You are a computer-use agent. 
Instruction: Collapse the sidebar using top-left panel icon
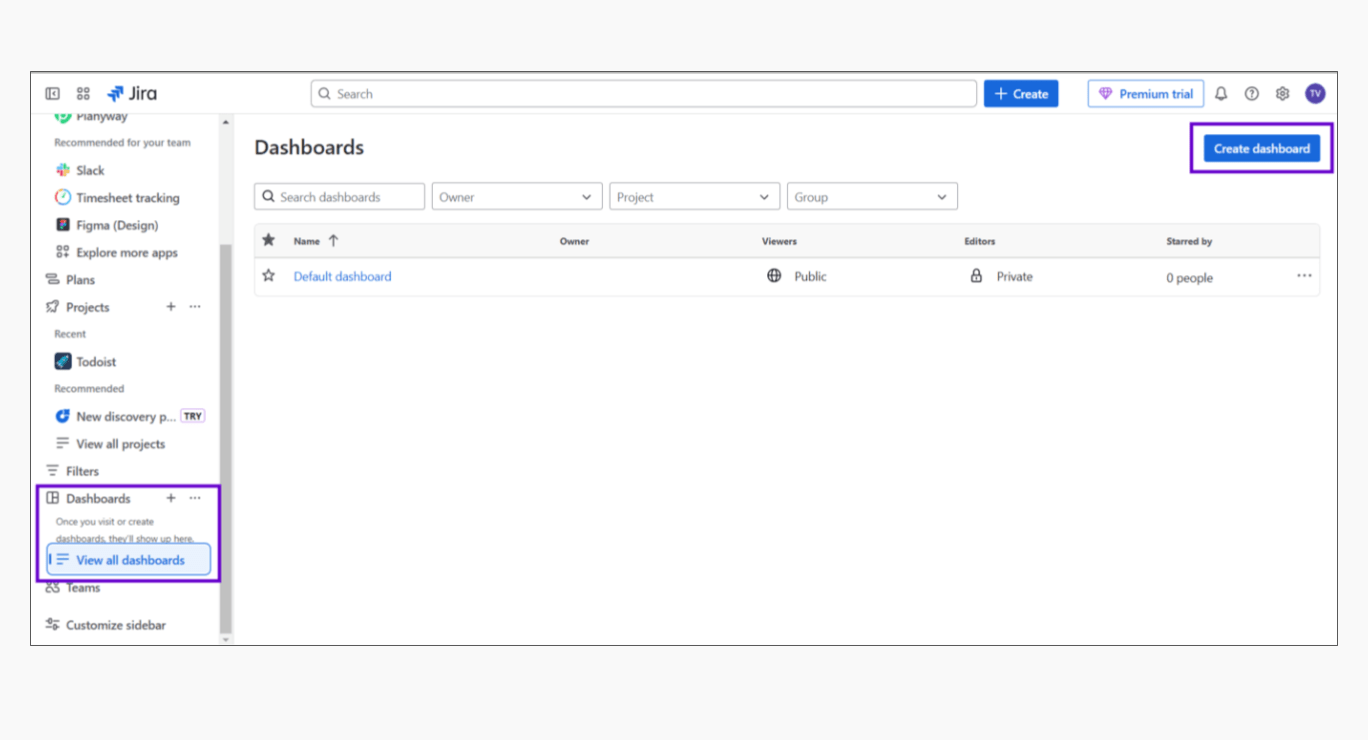pyautogui.click(x=52, y=94)
